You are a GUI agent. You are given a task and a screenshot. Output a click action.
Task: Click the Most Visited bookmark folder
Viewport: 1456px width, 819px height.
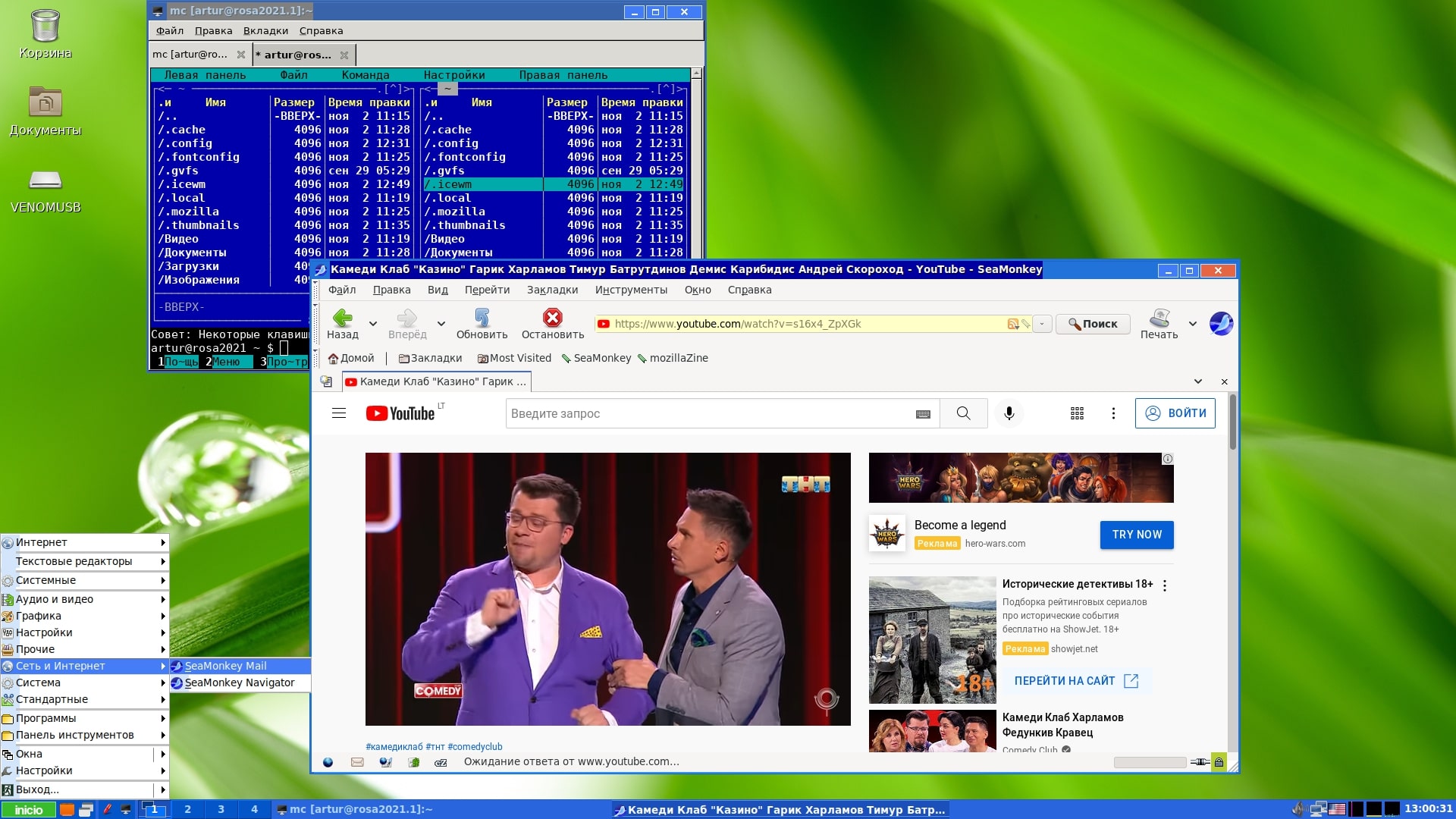point(514,358)
